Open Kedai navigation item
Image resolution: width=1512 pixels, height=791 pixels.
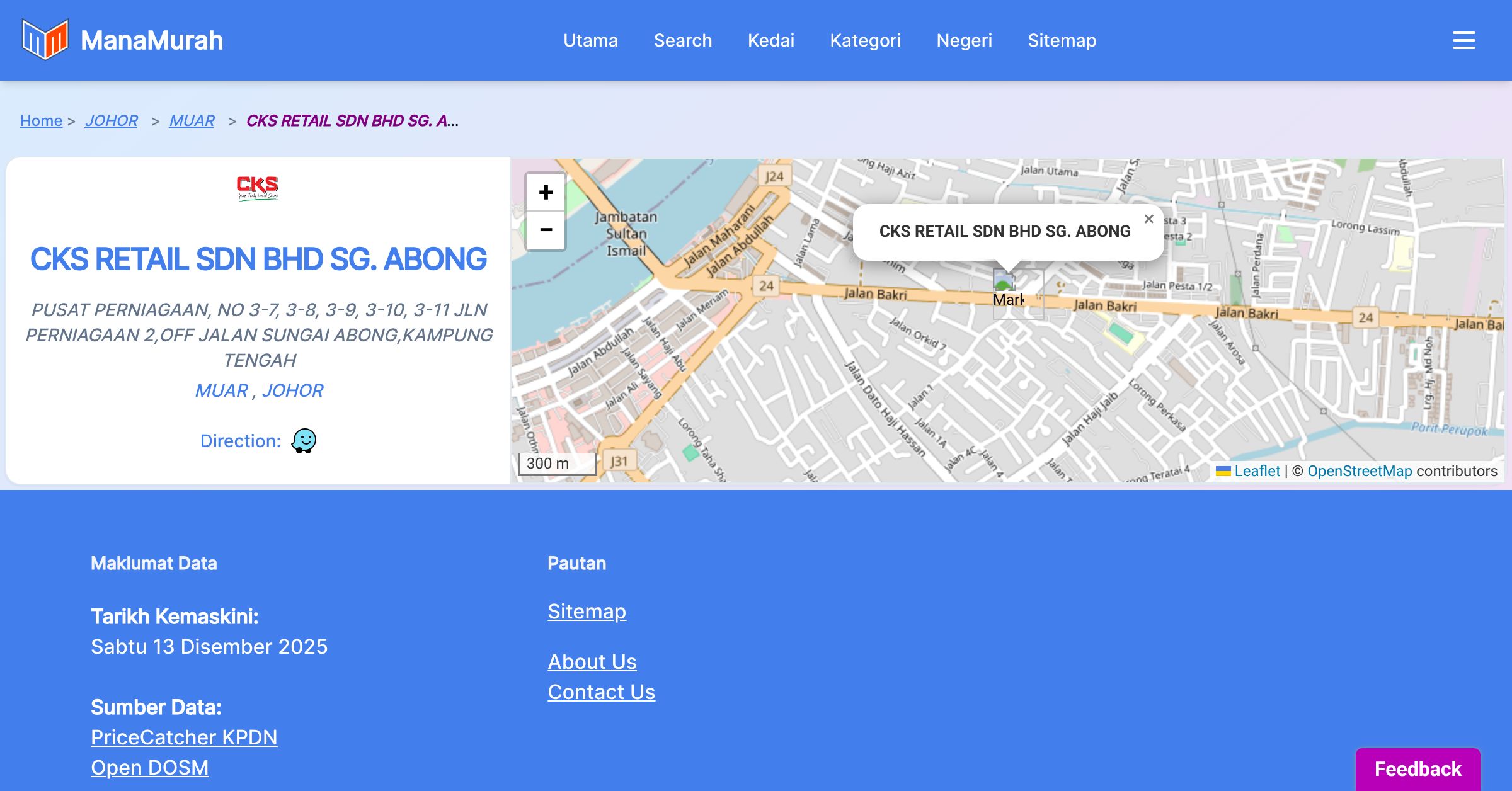coord(771,40)
